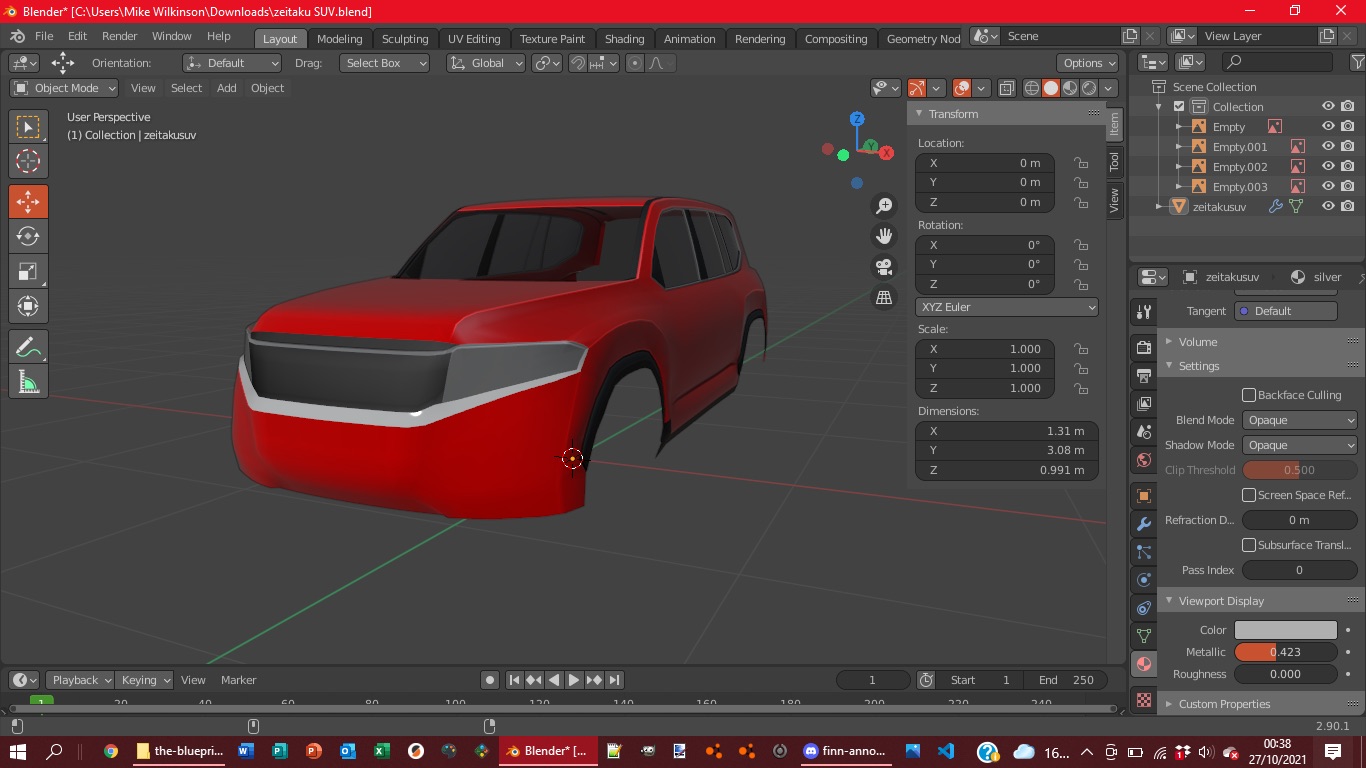Expand the Custom Properties panel

click(1224, 704)
